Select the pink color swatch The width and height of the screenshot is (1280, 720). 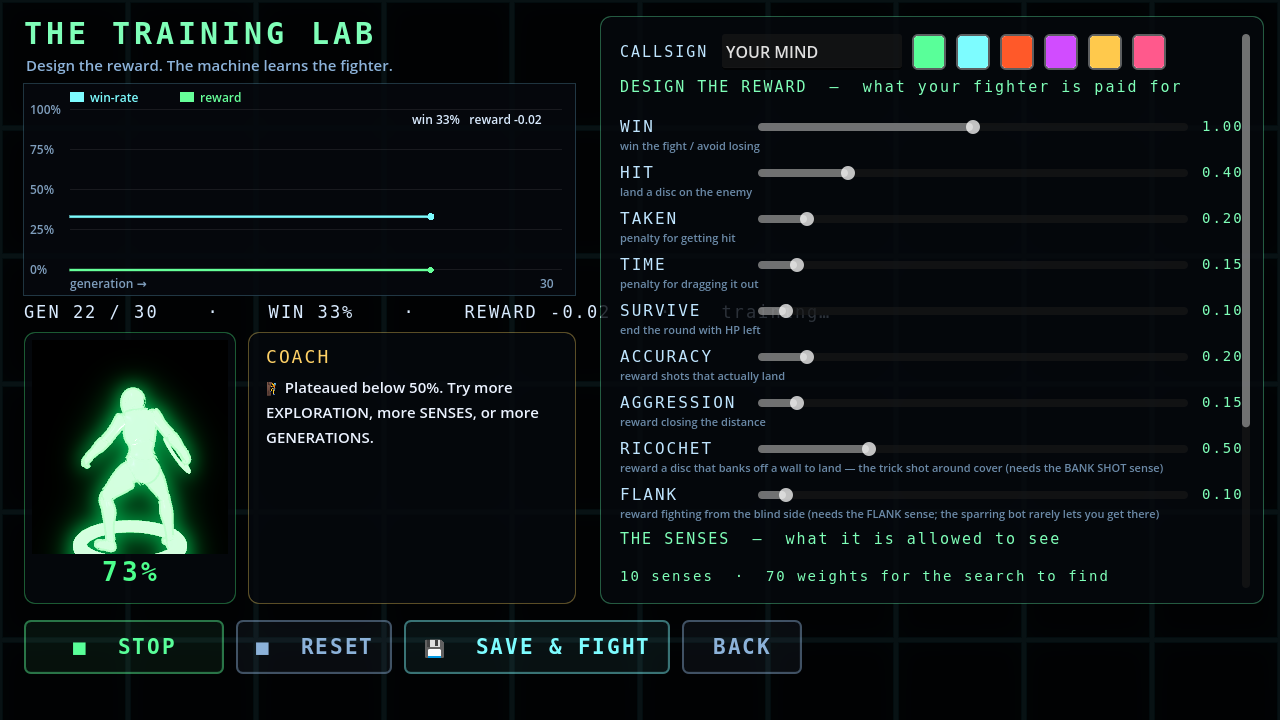pos(1149,52)
